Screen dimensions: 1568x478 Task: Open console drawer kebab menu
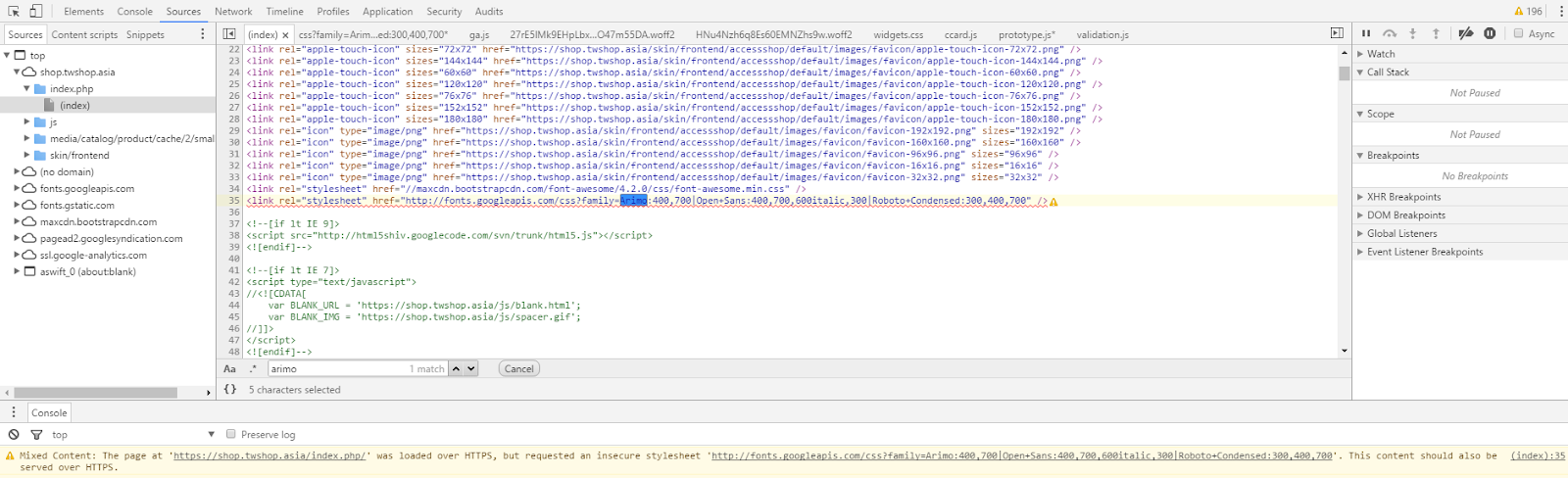point(14,412)
